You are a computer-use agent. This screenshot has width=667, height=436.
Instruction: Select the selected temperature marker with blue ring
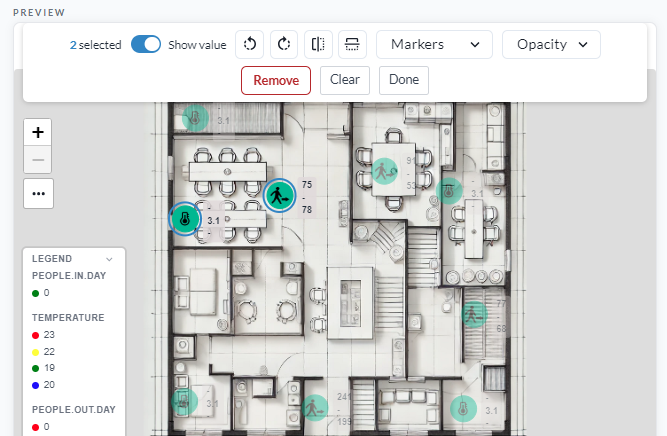click(185, 219)
